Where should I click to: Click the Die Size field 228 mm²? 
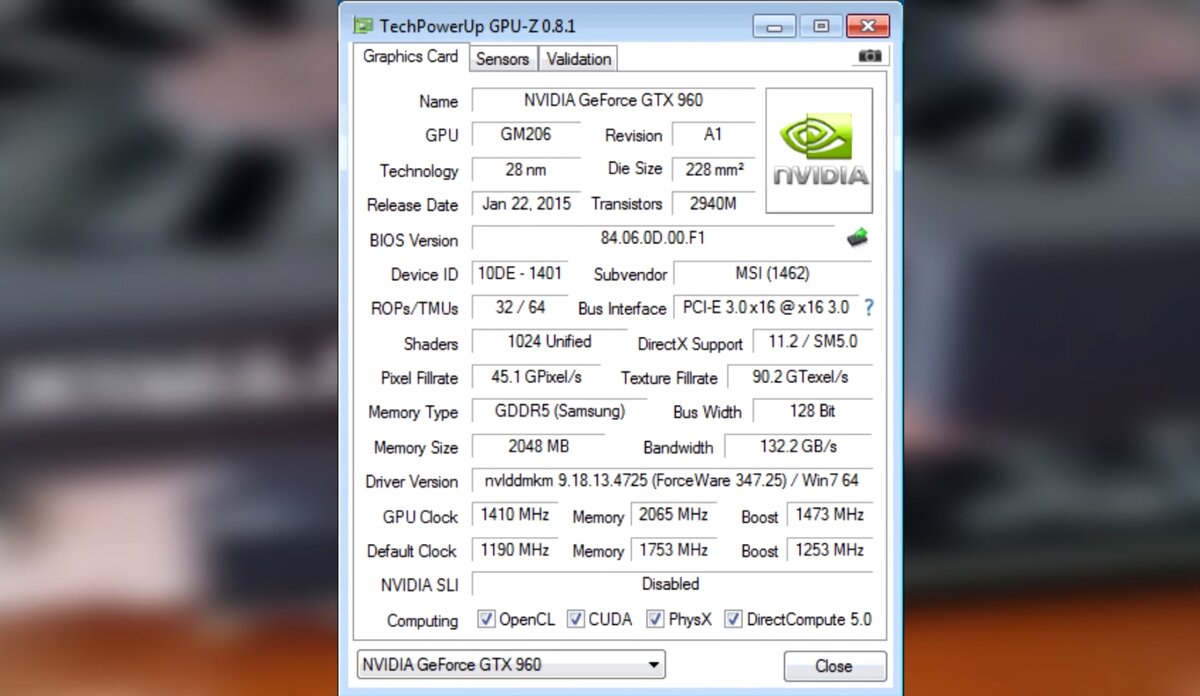click(713, 170)
